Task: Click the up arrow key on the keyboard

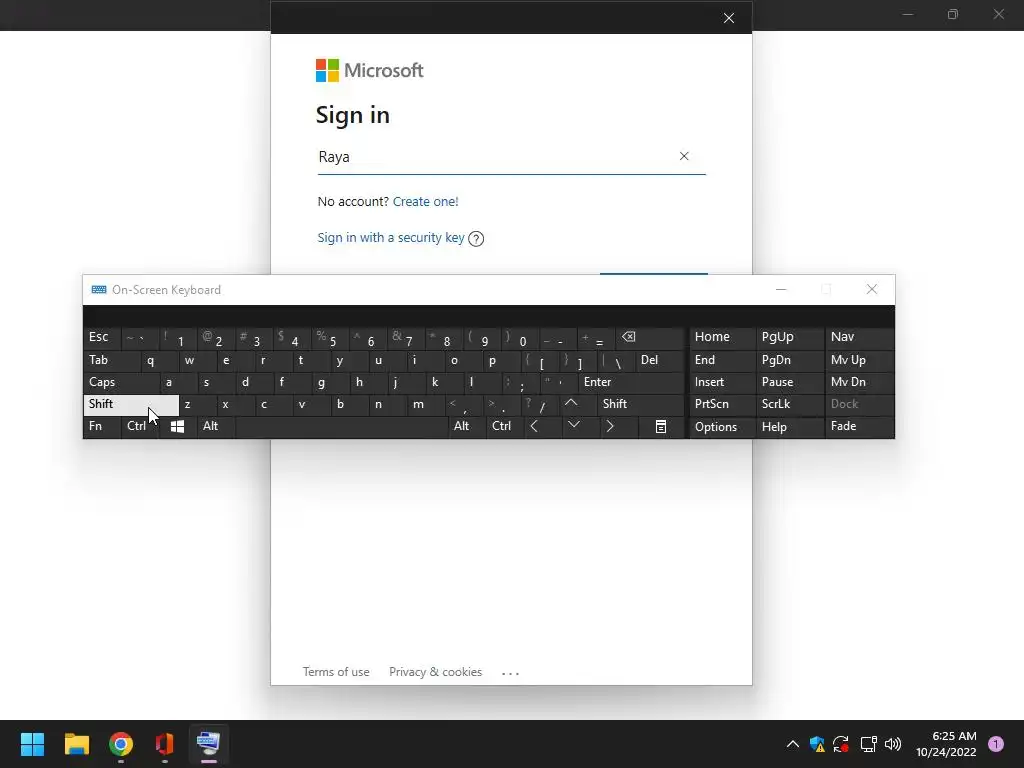Action: click(571, 404)
